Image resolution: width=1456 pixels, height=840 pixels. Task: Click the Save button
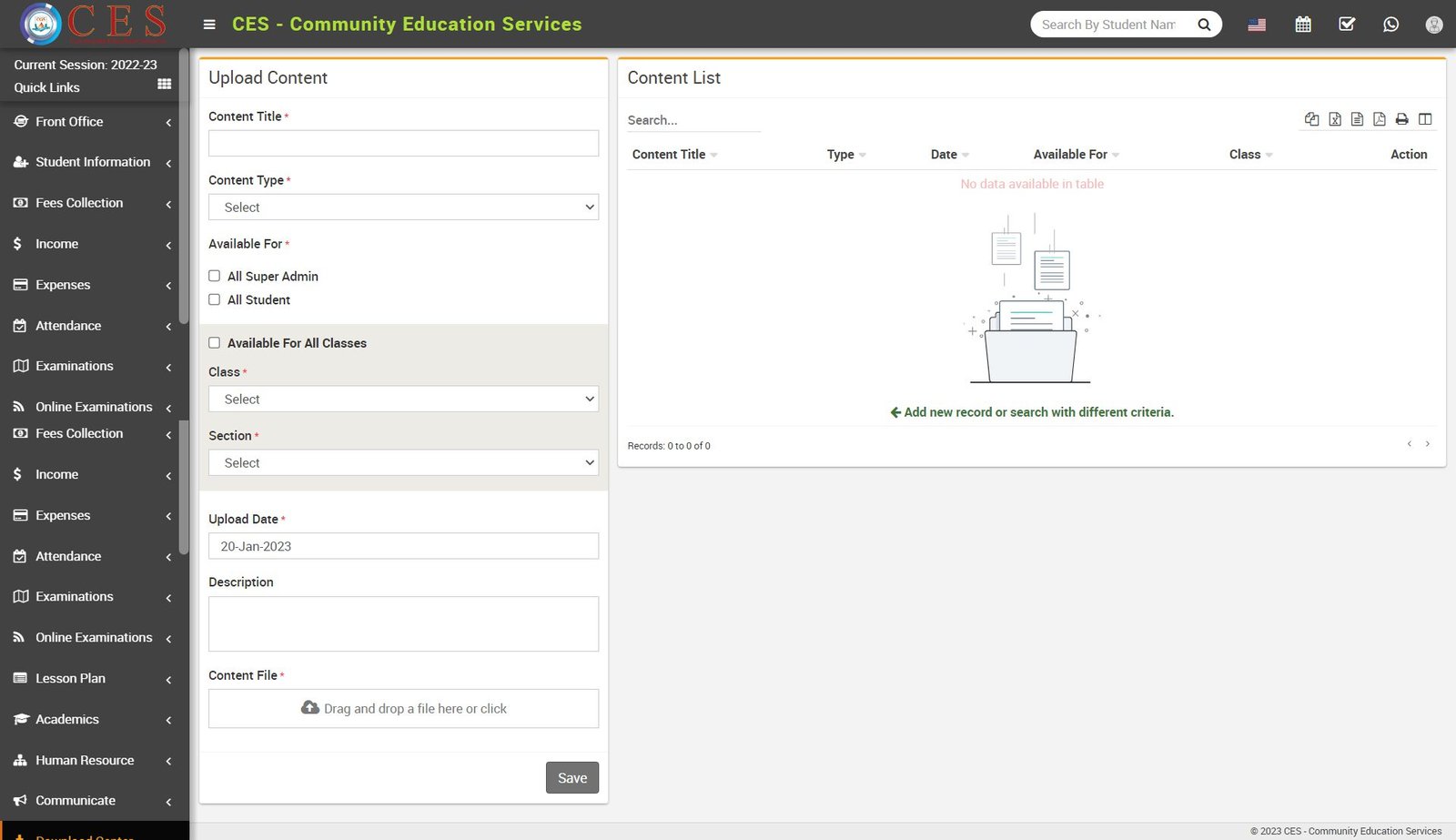click(572, 777)
